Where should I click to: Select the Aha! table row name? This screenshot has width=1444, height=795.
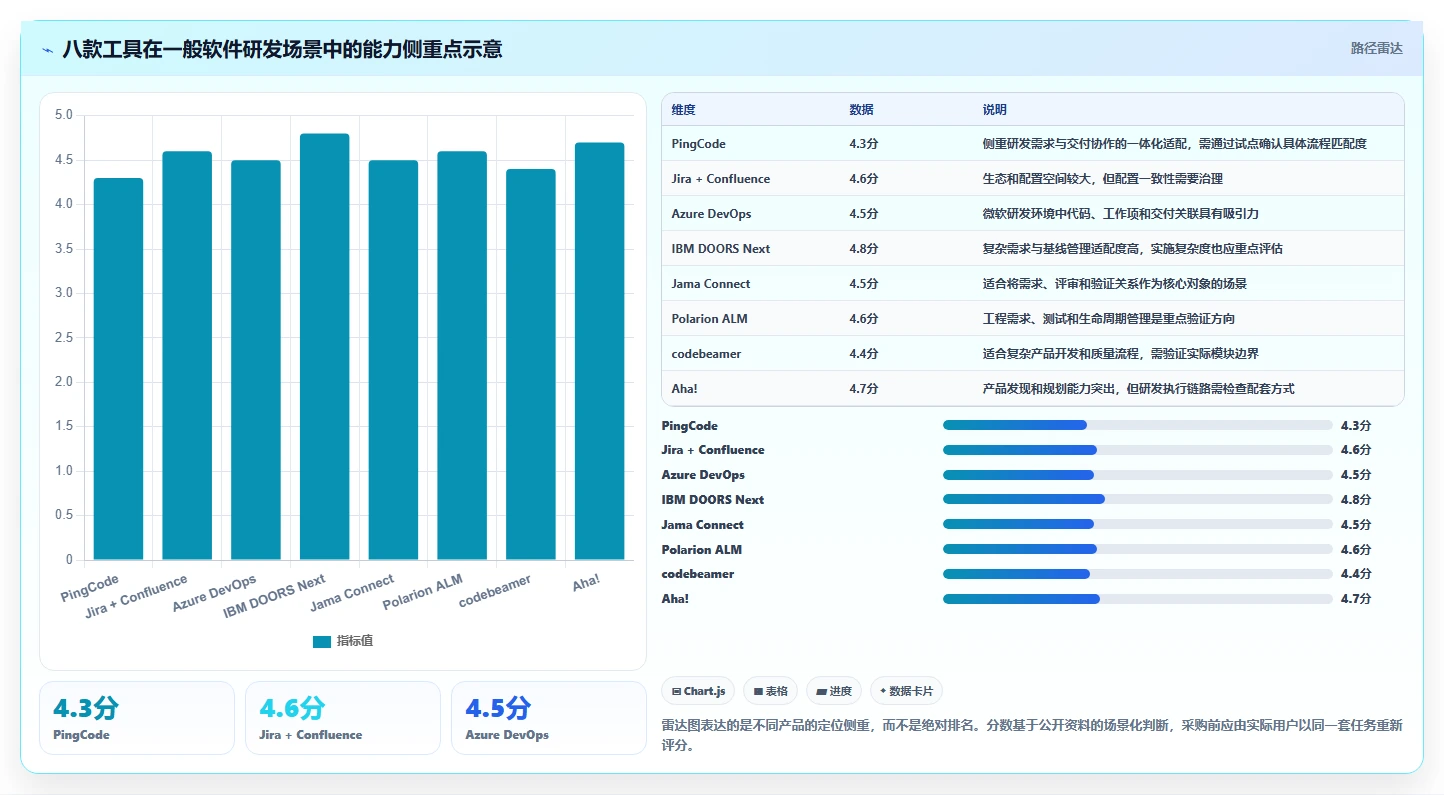[685, 389]
